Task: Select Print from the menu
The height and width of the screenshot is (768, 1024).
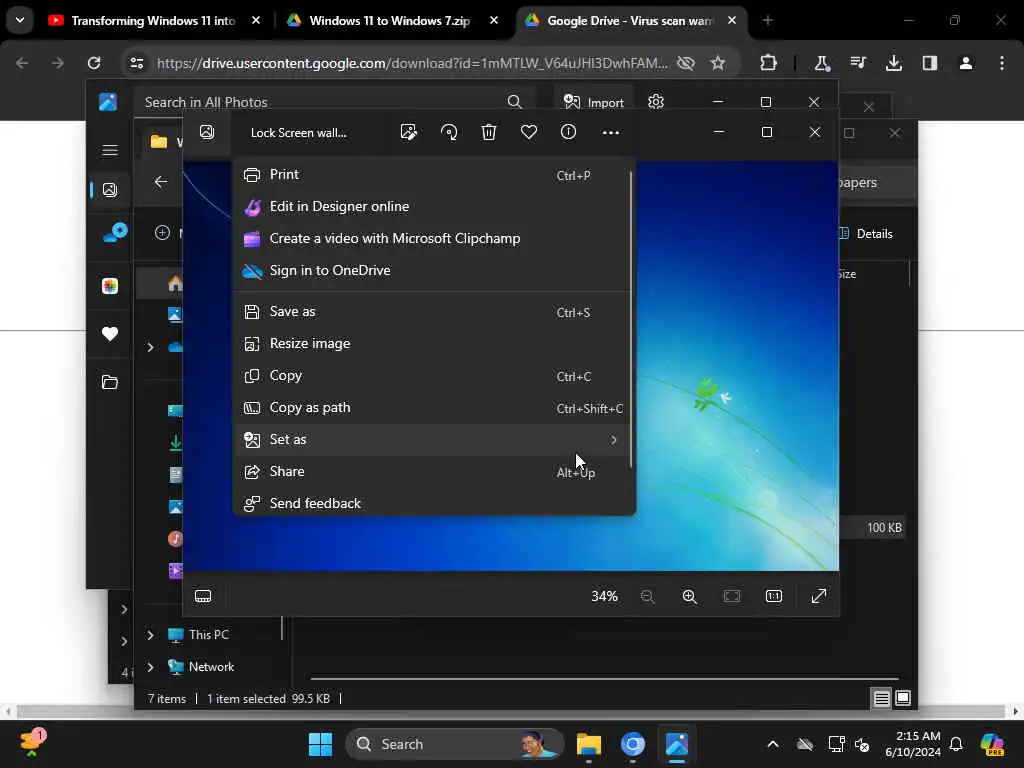Action: pyautogui.click(x=432, y=174)
